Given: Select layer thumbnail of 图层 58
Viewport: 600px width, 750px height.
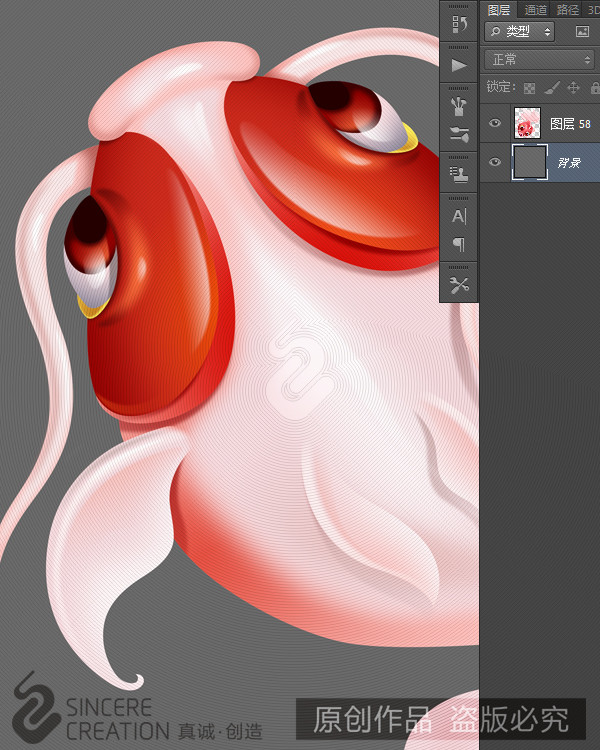Looking at the screenshot, I should 527,123.
